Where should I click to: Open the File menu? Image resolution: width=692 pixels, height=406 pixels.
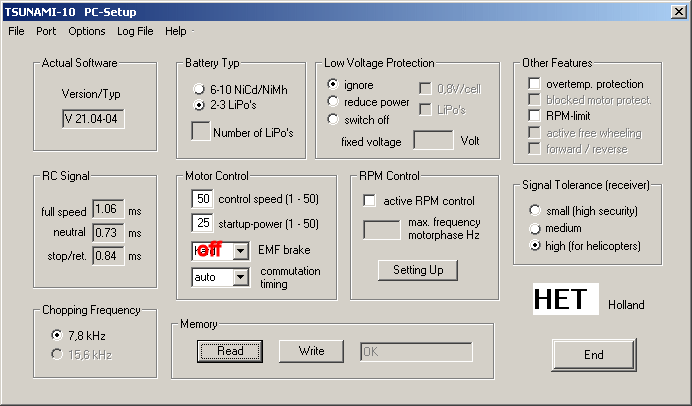[x=16, y=31]
